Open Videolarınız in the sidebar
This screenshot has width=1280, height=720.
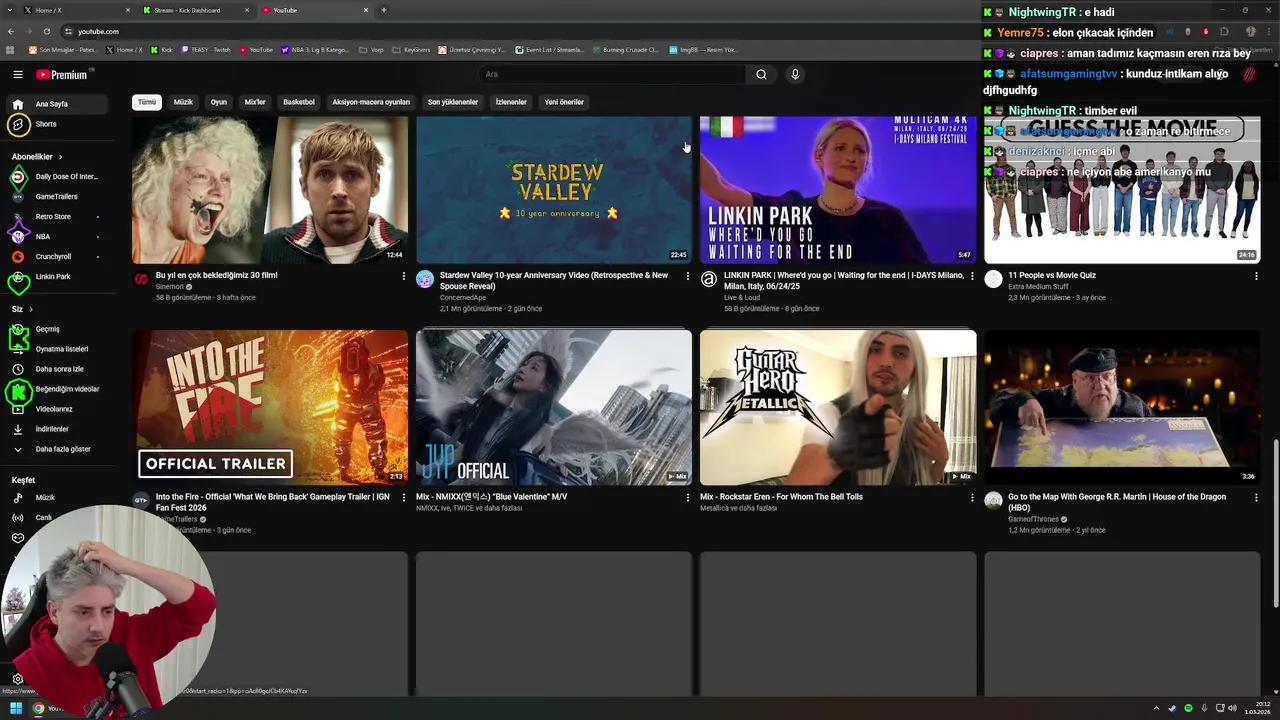56,409
